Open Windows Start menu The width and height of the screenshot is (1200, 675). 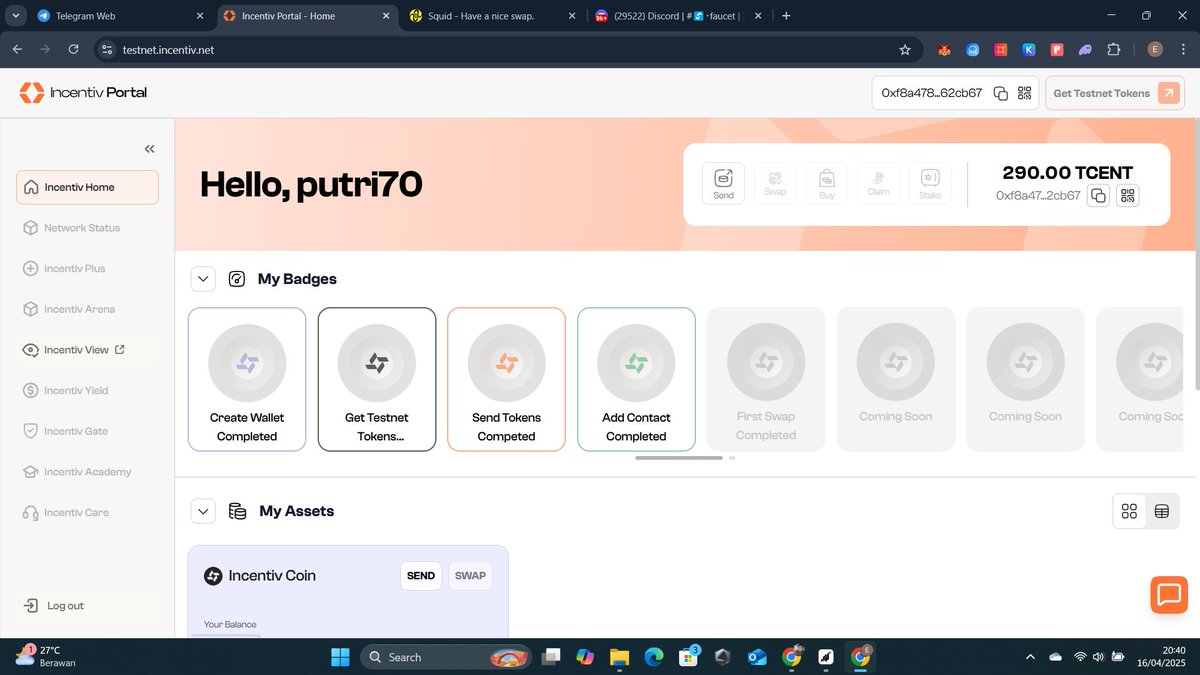340,657
